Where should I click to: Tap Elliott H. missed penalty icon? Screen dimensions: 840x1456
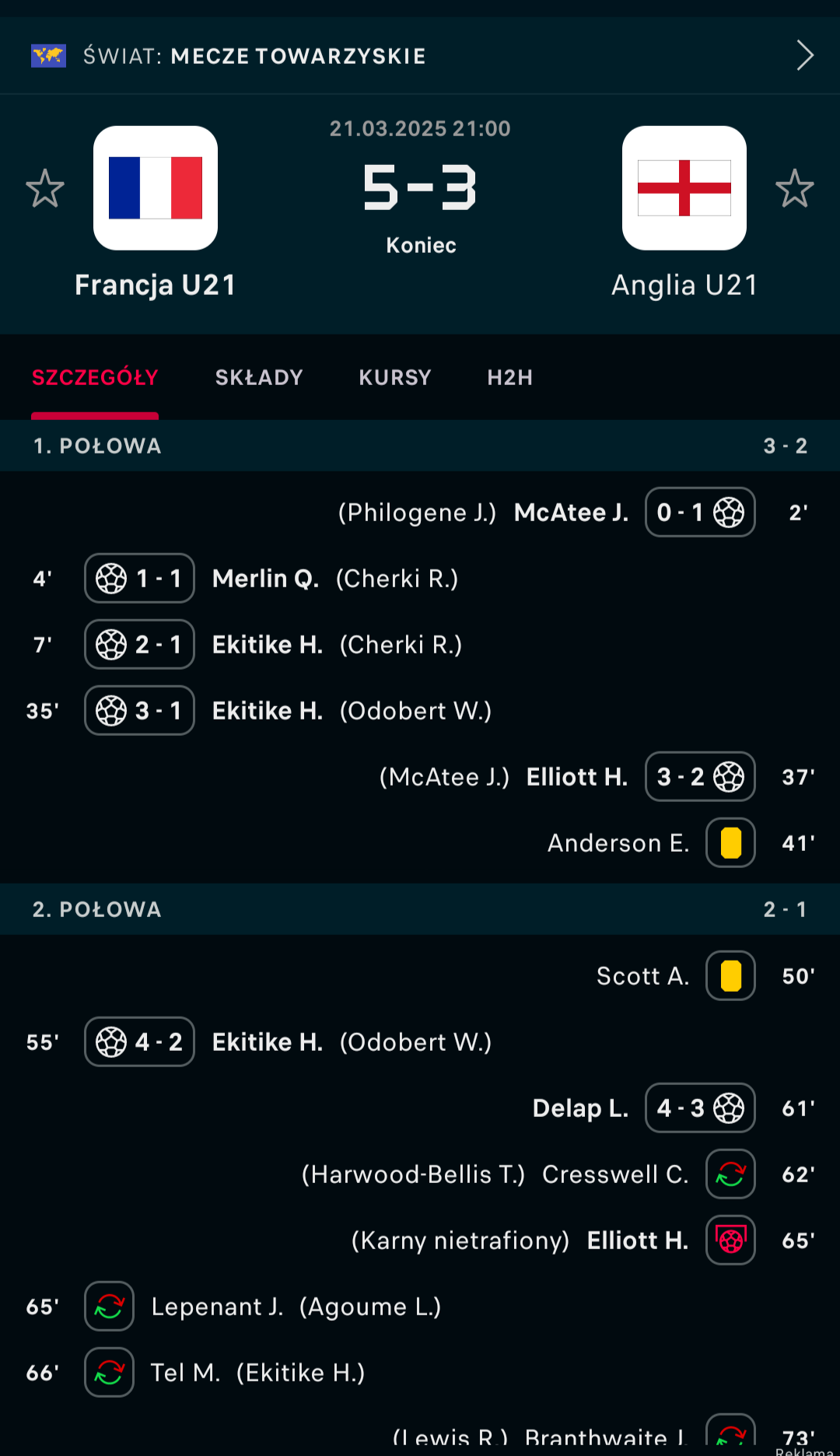coord(730,1240)
